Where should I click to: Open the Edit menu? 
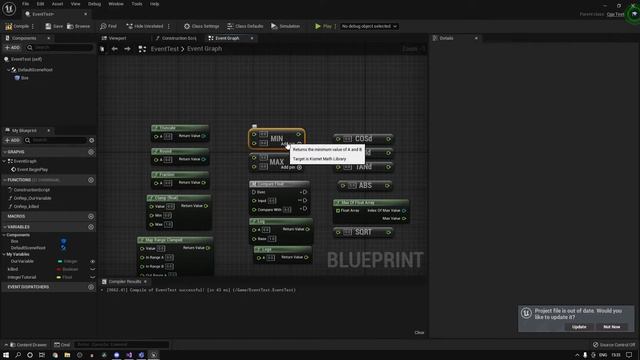[x=40, y=4]
